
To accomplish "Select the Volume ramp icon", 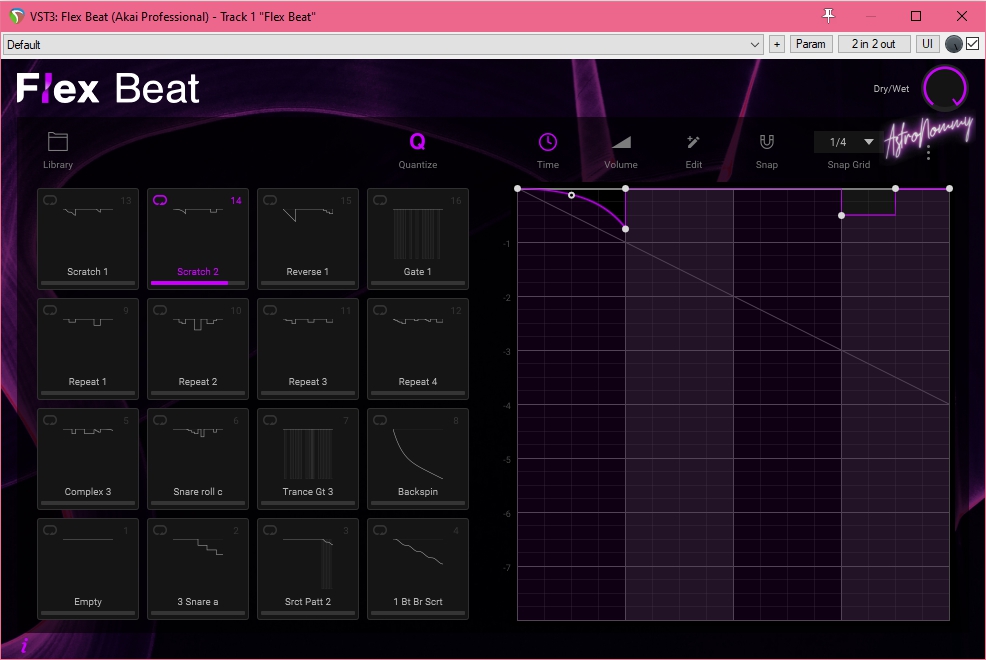I will click(x=621, y=143).
